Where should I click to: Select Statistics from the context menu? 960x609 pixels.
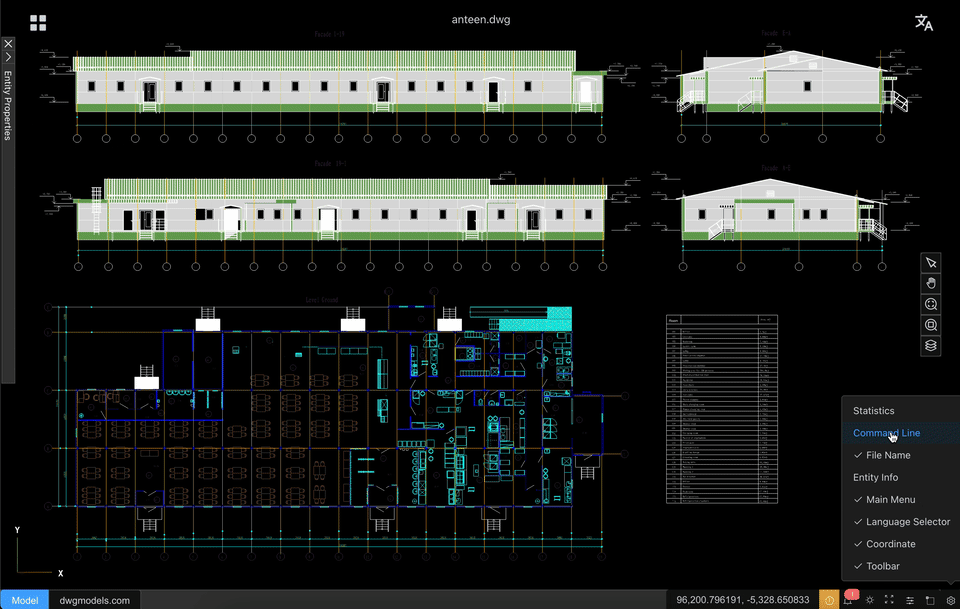point(873,410)
